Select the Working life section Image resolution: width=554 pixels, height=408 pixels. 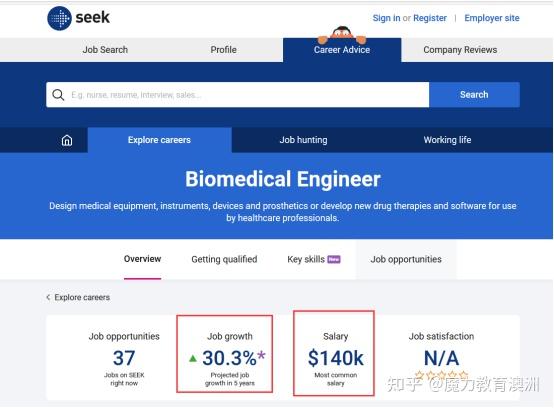coord(447,140)
